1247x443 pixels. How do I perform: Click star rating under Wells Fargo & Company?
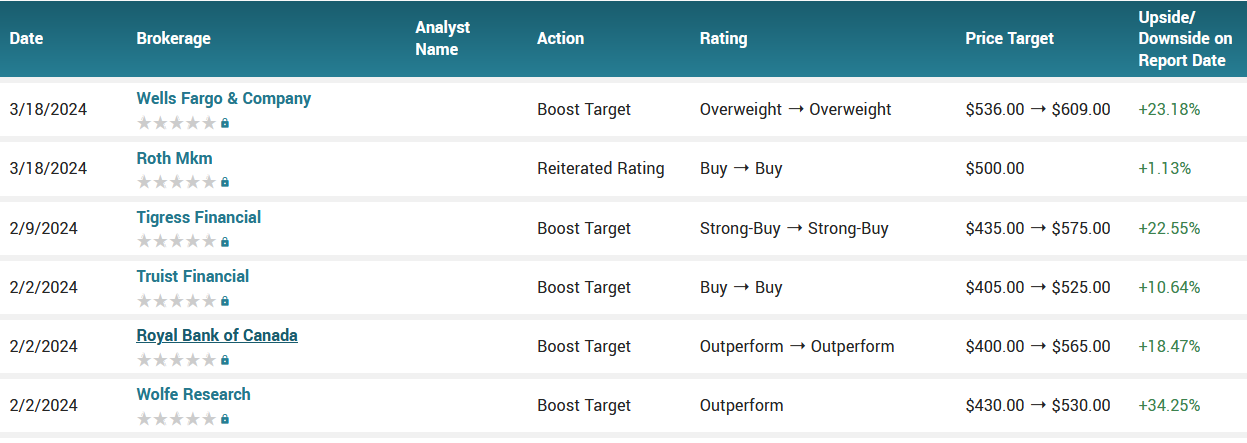[x=176, y=123]
